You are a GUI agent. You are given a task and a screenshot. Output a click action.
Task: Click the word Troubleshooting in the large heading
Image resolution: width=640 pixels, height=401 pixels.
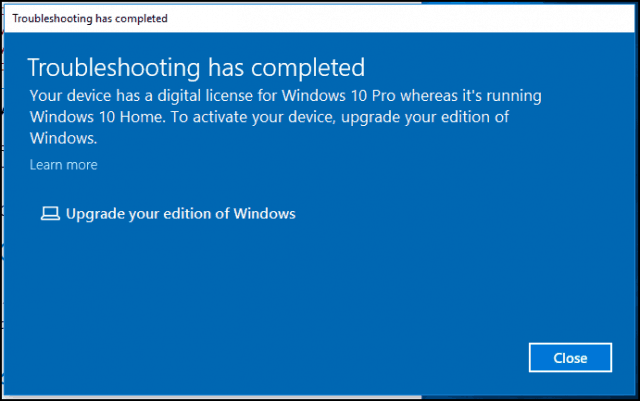tap(114, 68)
